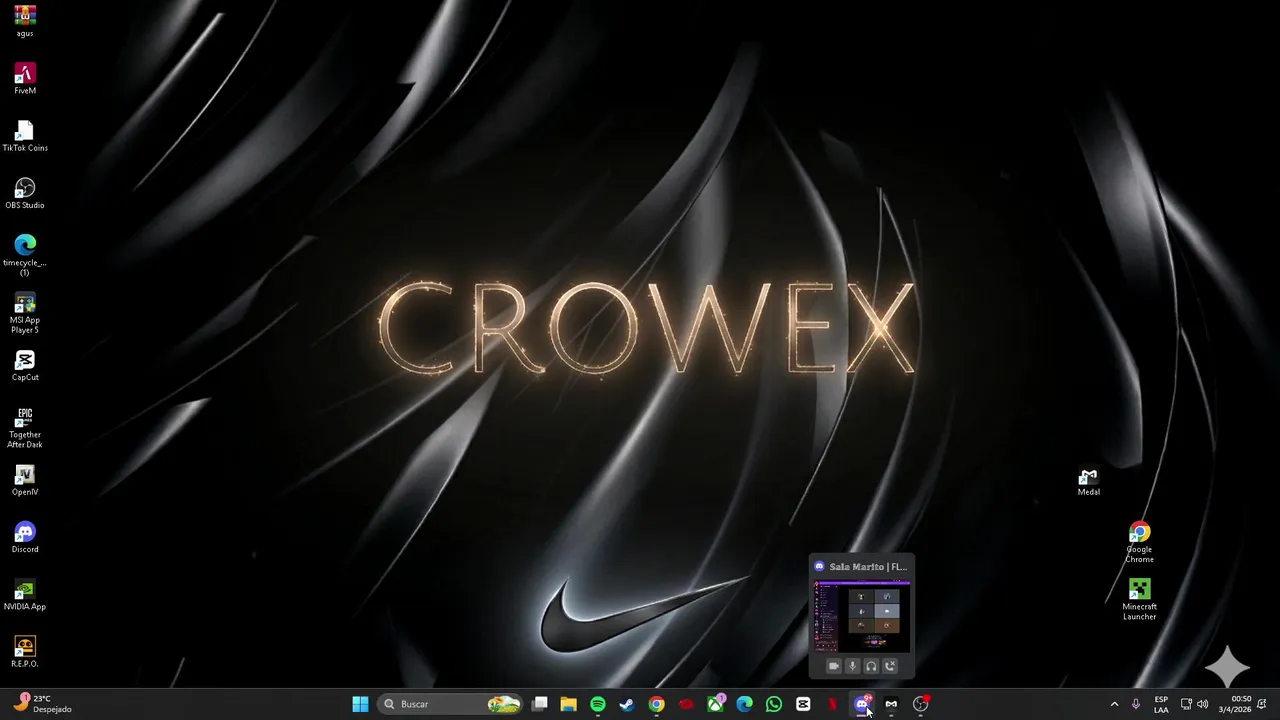Click the microphone in-use tray icon

[x=1135, y=704]
